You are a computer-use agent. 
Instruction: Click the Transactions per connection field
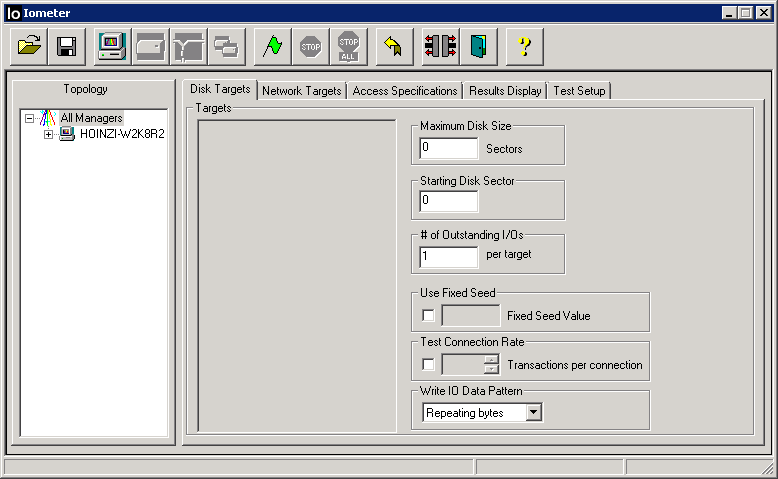pyautogui.click(x=463, y=365)
